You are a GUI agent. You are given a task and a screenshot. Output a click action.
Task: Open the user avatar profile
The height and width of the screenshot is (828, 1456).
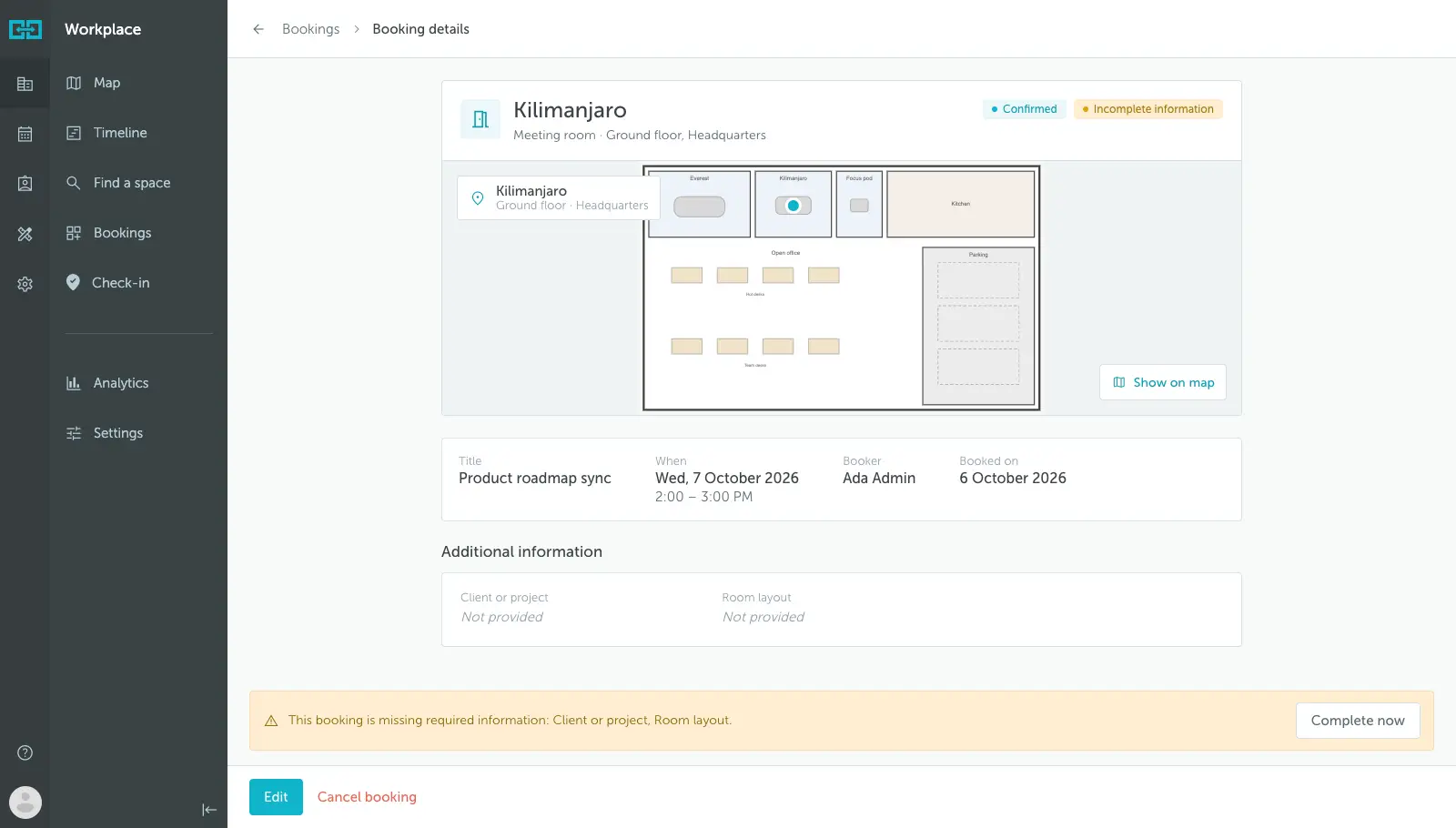[x=25, y=803]
